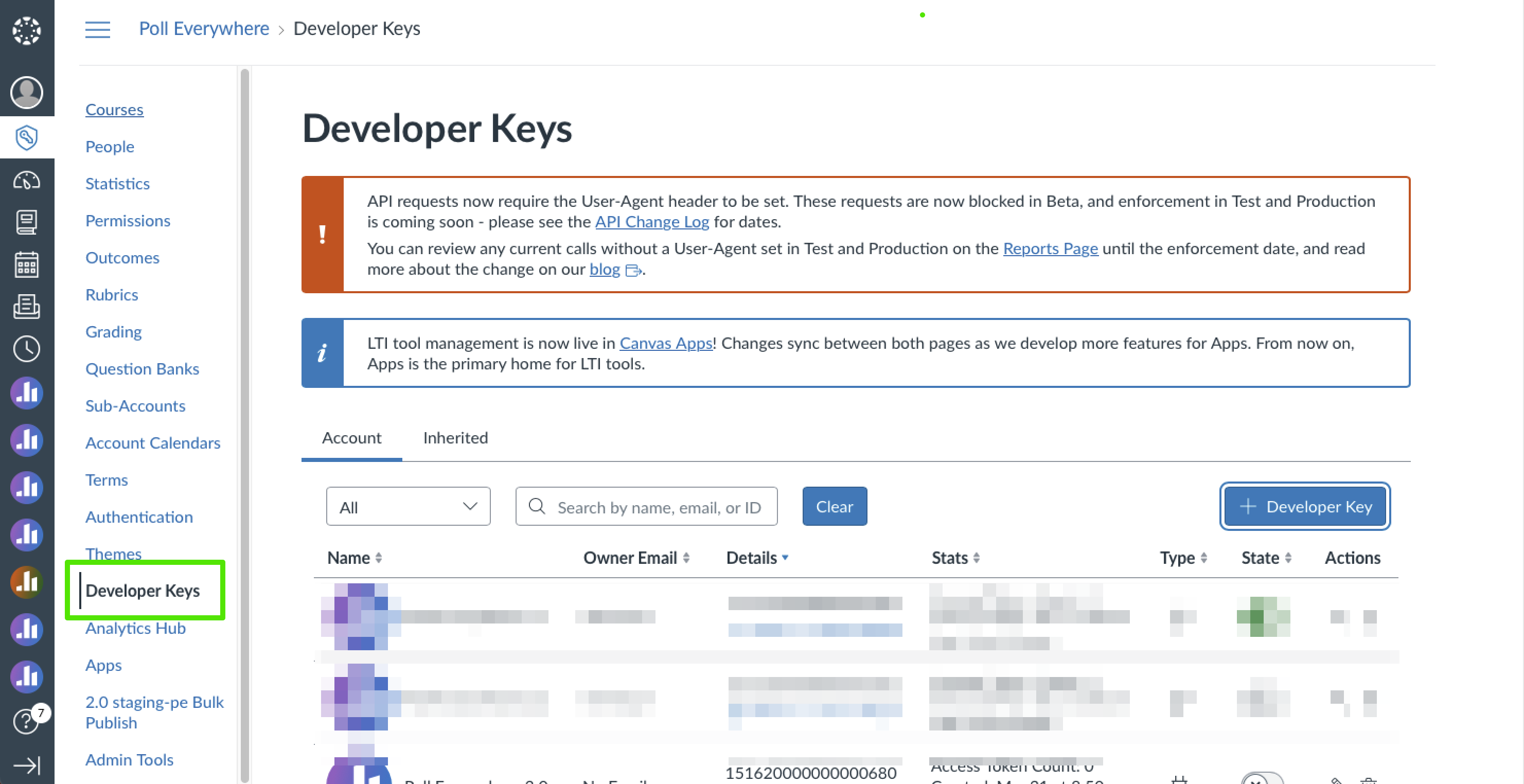This screenshot has width=1524, height=784.
Task: Open Question Banks in account navigation
Action: coord(142,369)
